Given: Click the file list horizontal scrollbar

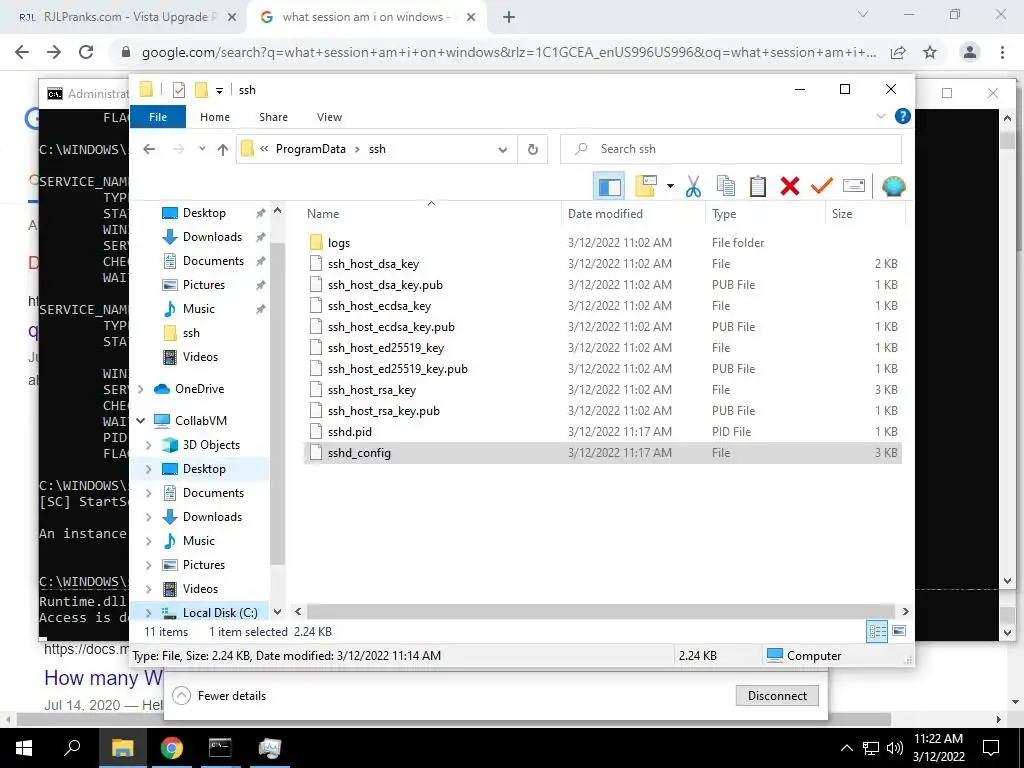Looking at the screenshot, I should pyautogui.click(x=601, y=612).
